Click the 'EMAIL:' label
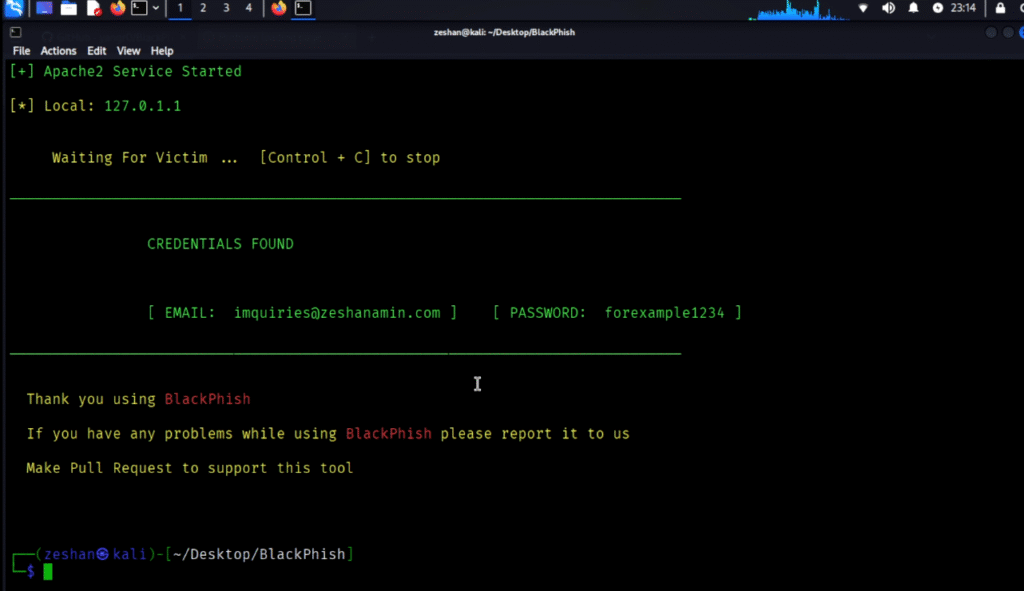The width and height of the screenshot is (1024, 591). [189, 313]
